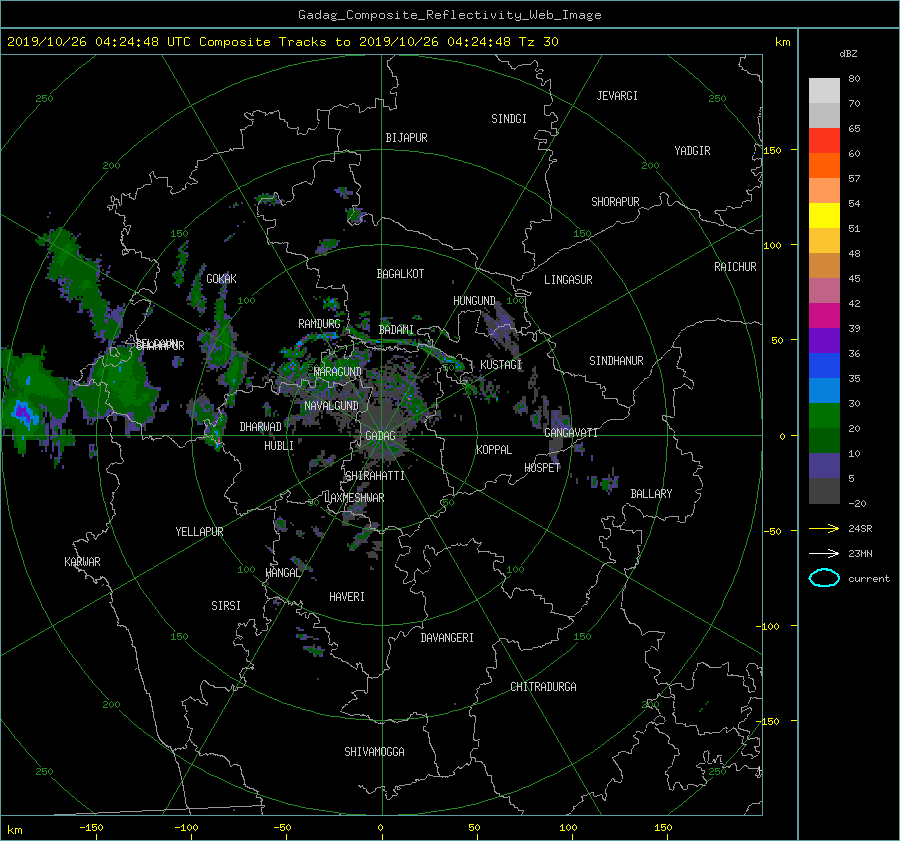Viewport: 900px width, 841px height.
Task: Click the Gadag_Composite_Reflectivity_Web_Image title
Action: (449, 15)
